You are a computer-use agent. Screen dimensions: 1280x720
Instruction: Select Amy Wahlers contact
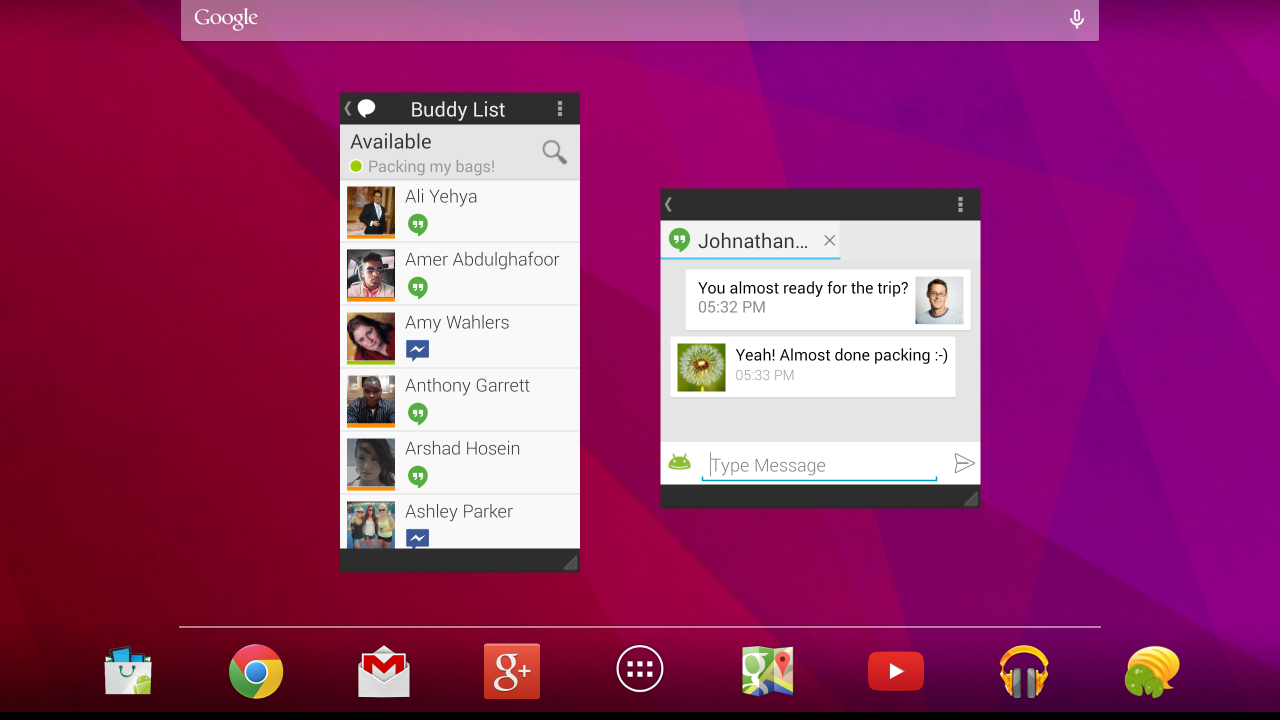(460, 337)
